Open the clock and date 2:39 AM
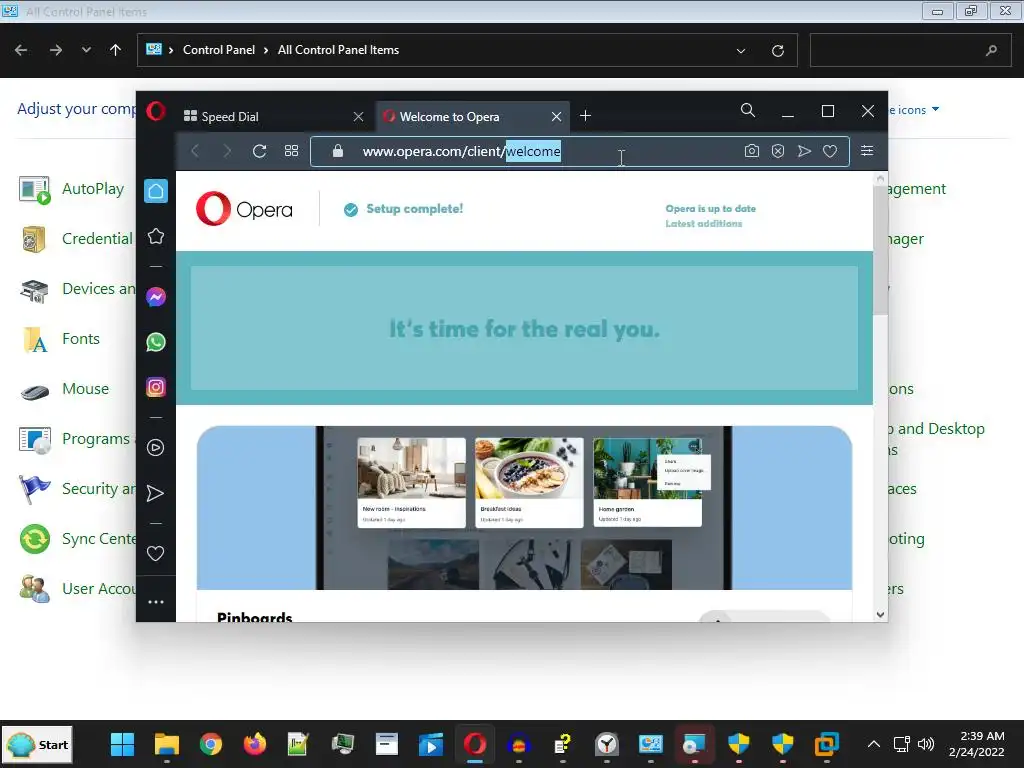This screenshot has height=768, width=1024. point(977,744)
